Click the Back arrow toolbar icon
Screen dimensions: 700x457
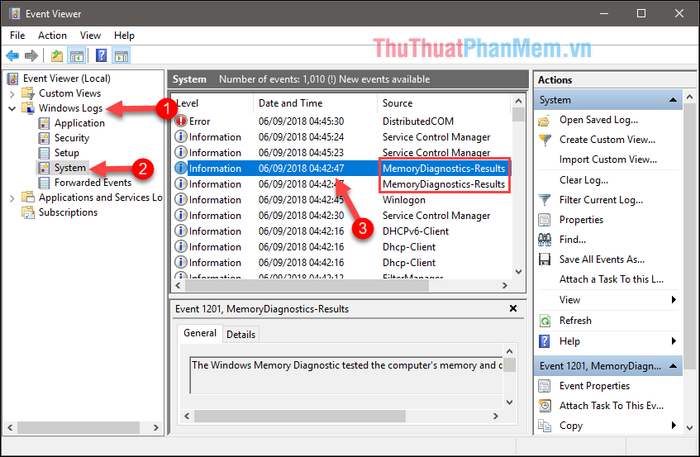tap(12, 55)
